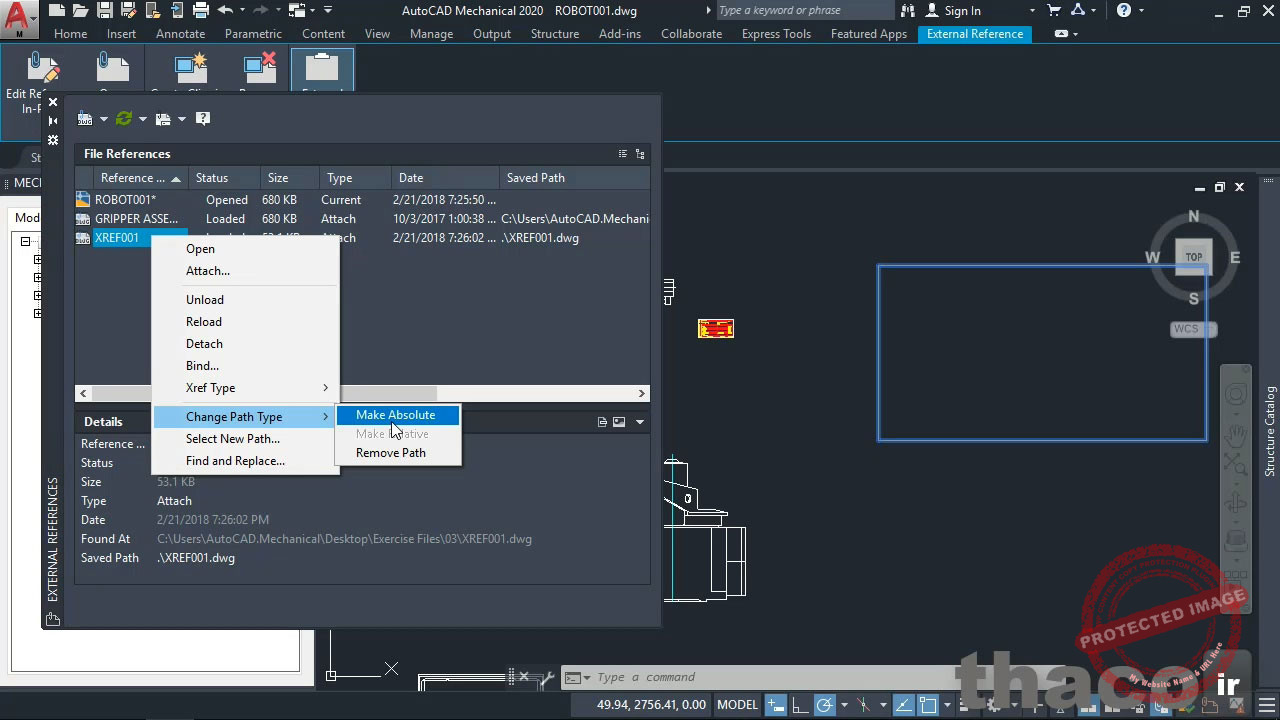Screen dimensions: 1280x720
Task: Open the Change Path dropdown arrow
Action: (x=181, y=119)
